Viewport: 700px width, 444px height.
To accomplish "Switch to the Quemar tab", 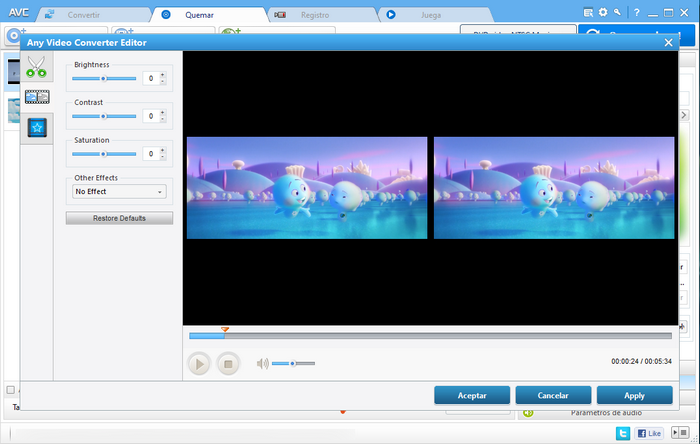I will 199,15.
